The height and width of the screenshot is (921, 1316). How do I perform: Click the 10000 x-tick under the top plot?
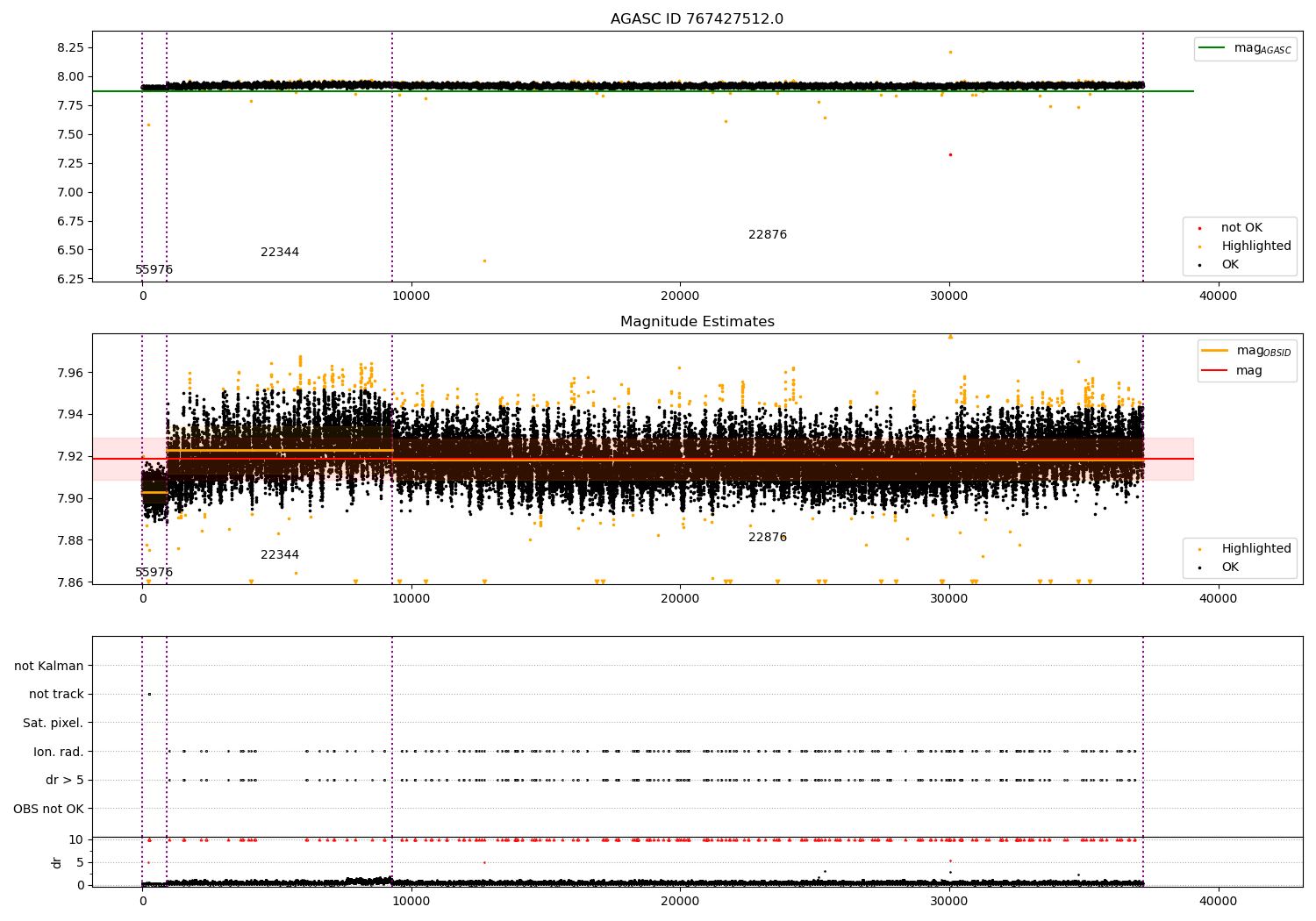(411, 296)
